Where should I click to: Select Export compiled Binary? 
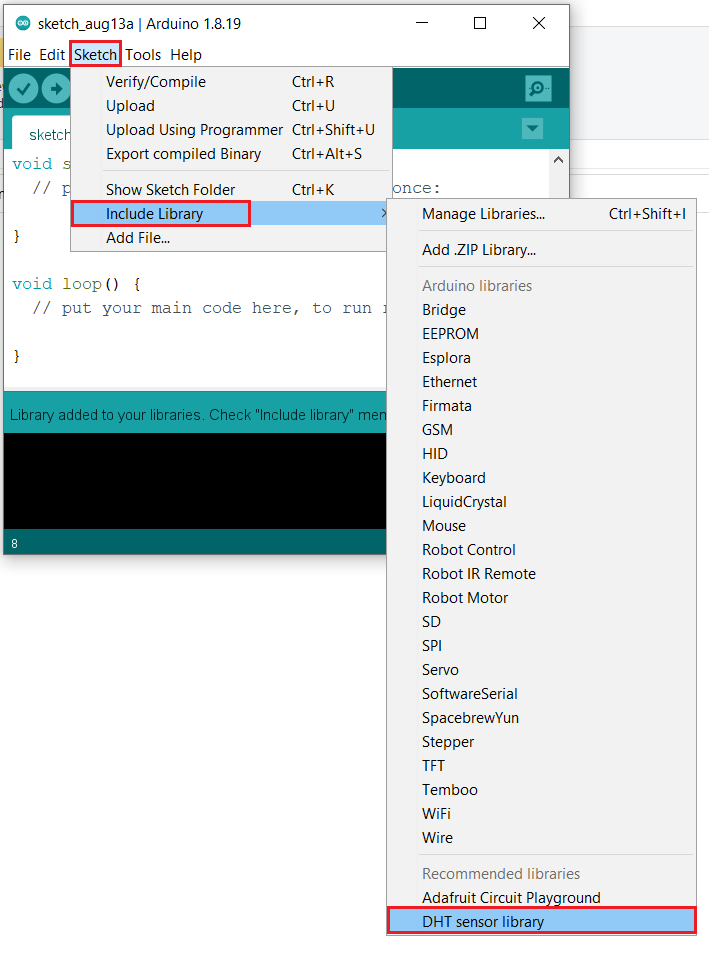coord(230,154)
